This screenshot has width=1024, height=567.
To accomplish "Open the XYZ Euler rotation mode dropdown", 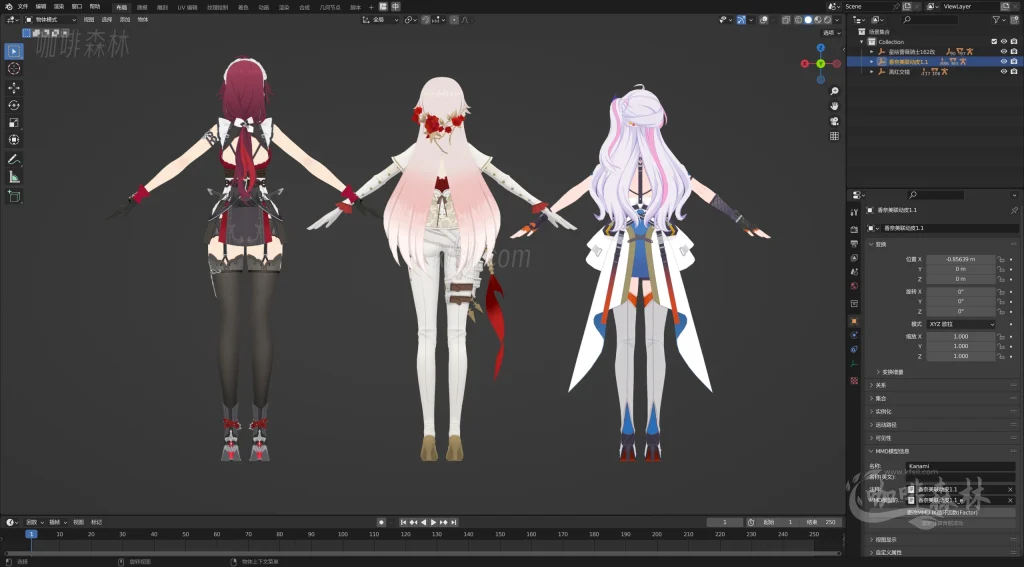I will click(x=961, y=324).
